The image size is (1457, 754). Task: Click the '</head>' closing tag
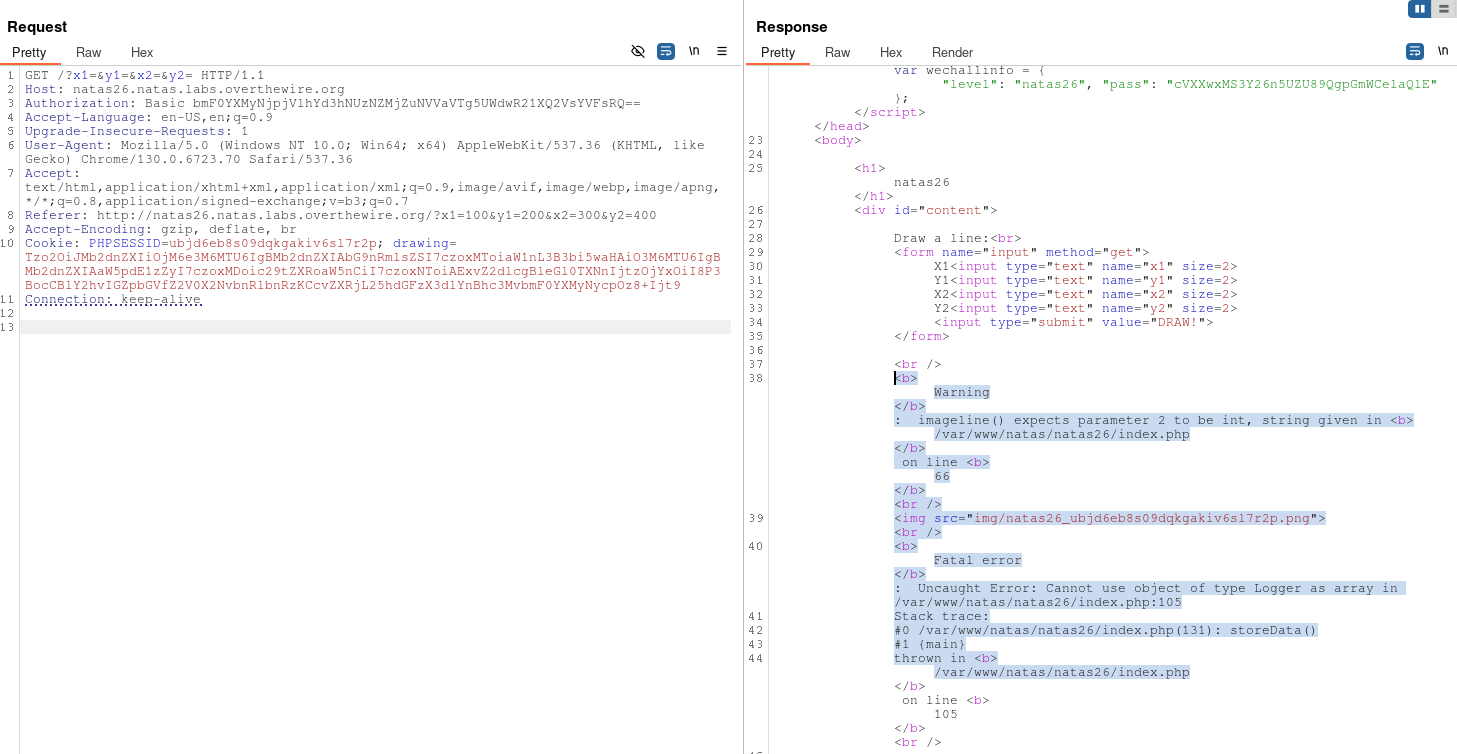coord(842,126)
